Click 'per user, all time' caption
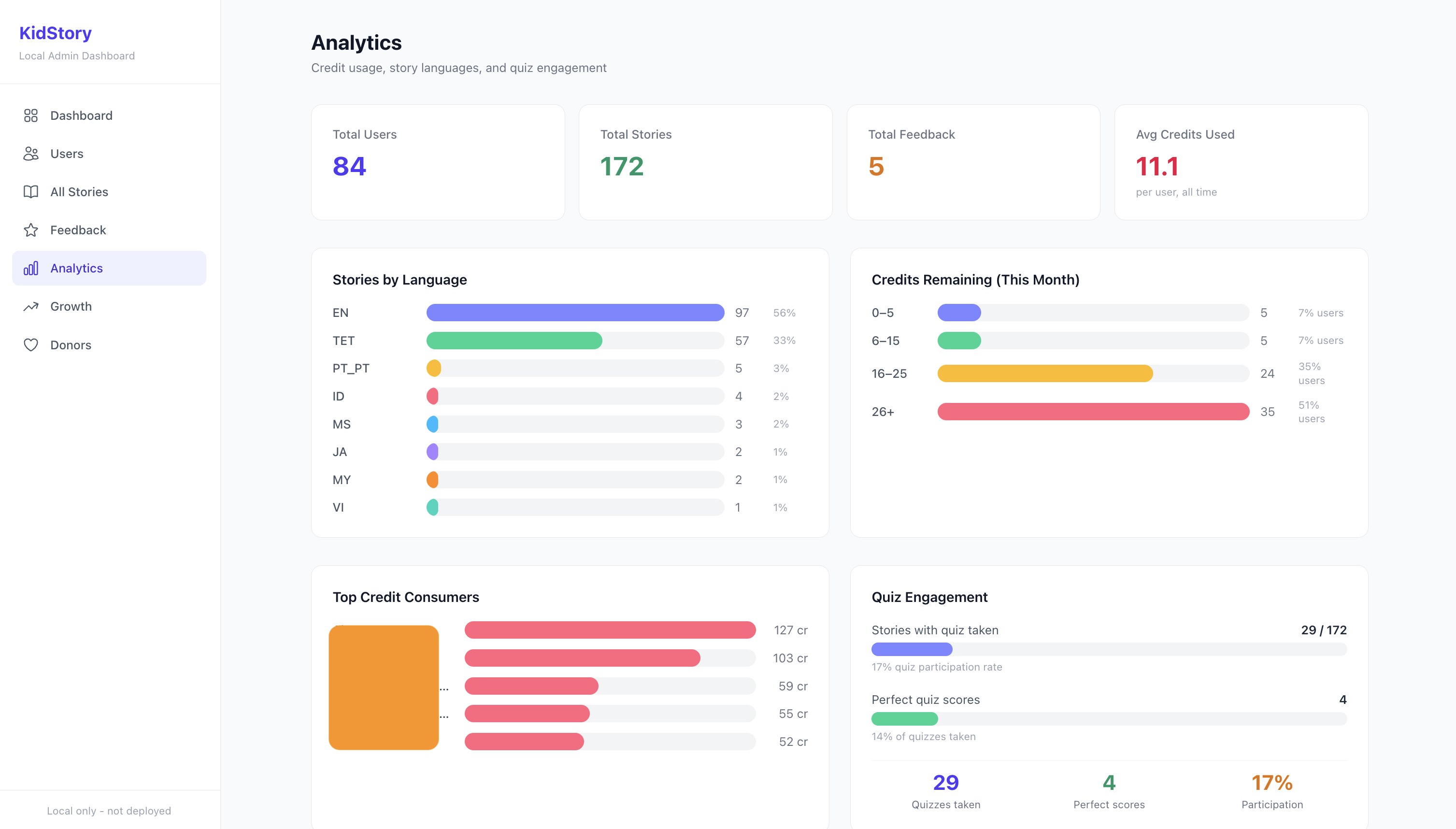Viewport: 1456px width, 829px height. [x=1176, y=192]
